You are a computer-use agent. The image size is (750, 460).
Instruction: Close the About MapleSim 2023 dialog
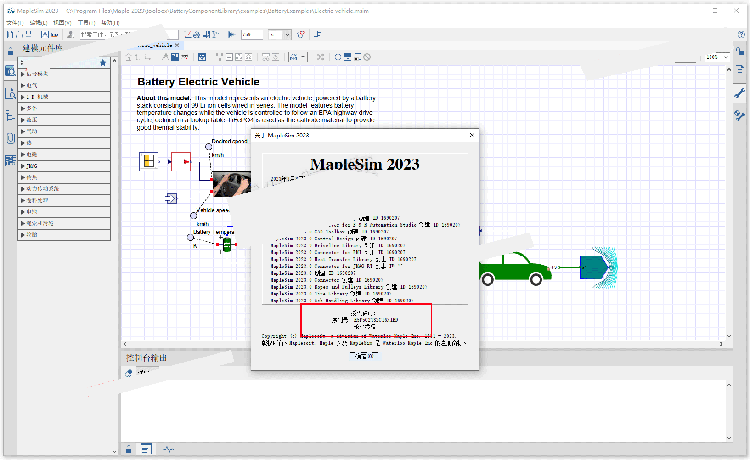[x=471, y=134]
